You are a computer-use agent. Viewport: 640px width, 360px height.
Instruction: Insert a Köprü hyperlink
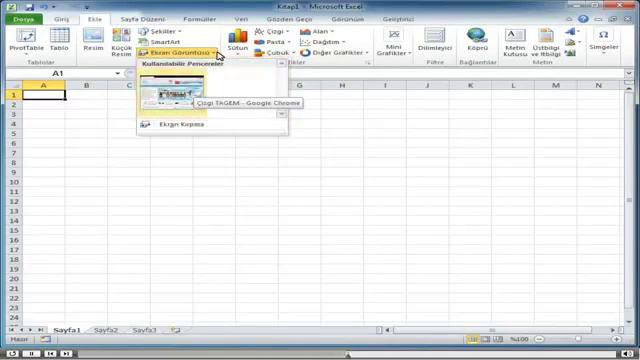click(477, 40)
